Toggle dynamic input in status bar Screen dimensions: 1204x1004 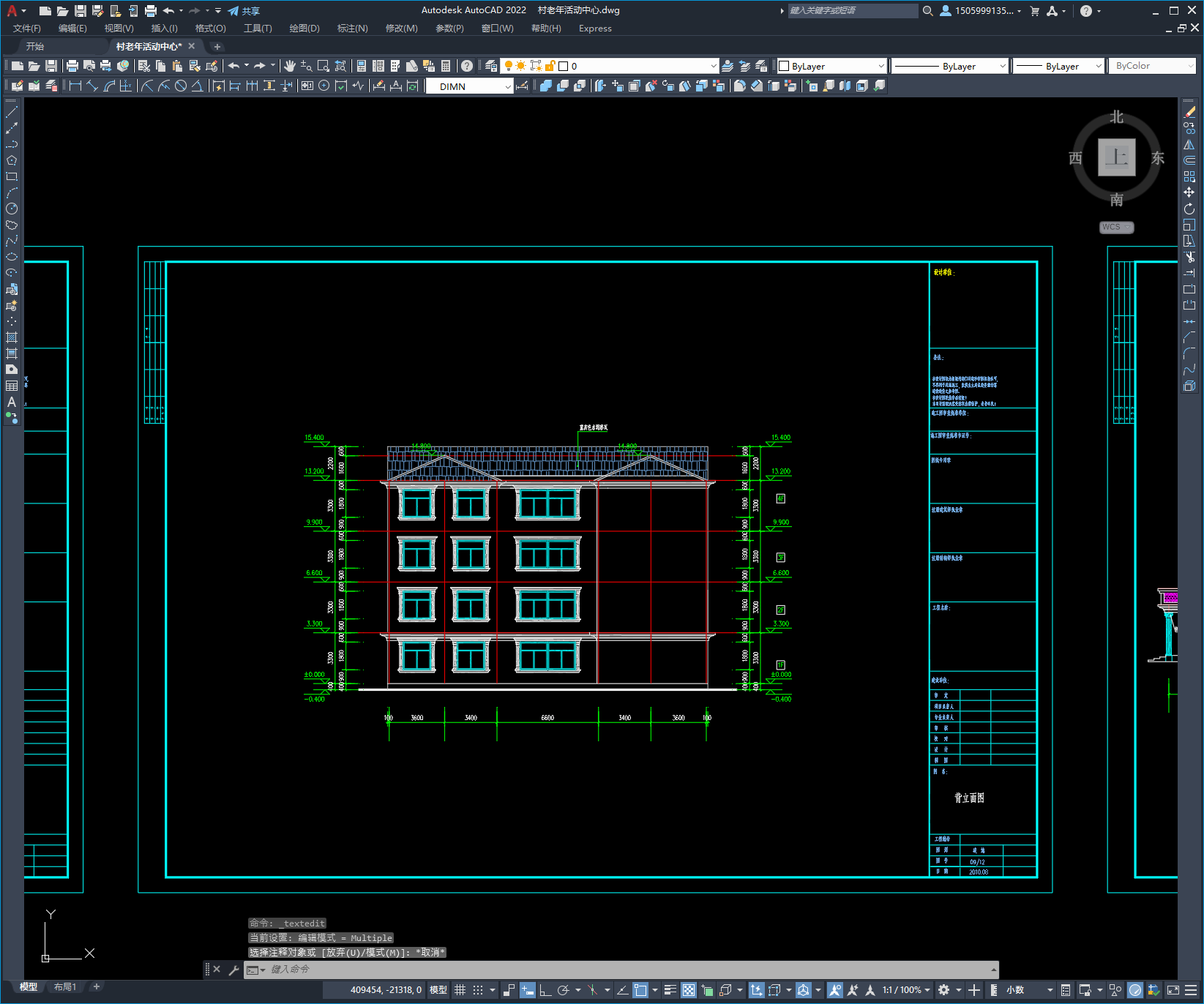coord(528,990)
